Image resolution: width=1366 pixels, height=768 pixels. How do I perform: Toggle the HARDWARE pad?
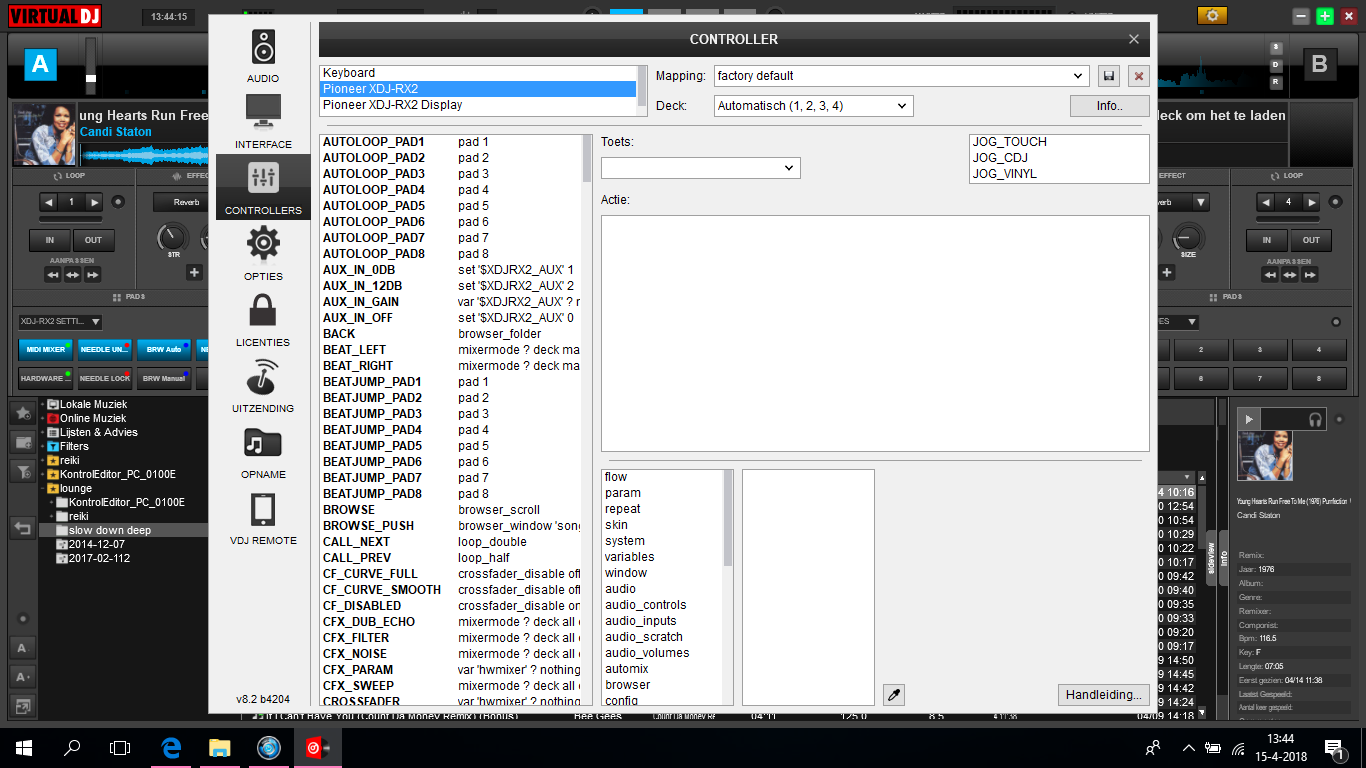coord(45,378)
